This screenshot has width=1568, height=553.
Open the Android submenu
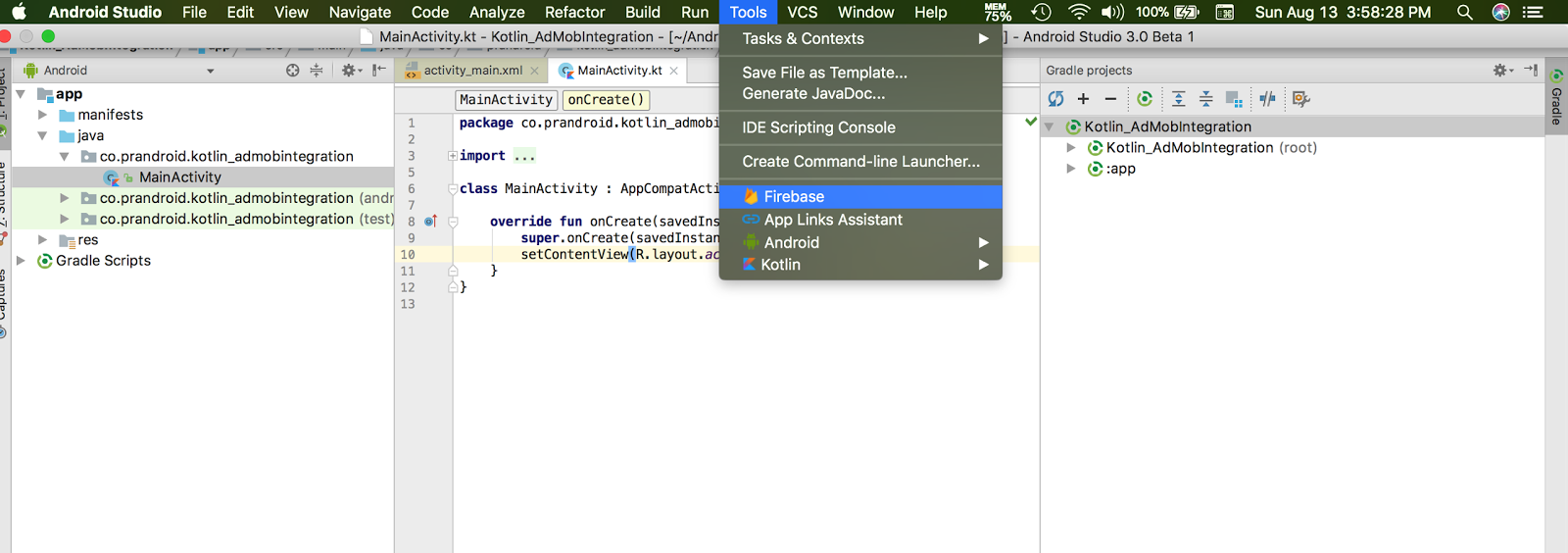tap(860, 243)
